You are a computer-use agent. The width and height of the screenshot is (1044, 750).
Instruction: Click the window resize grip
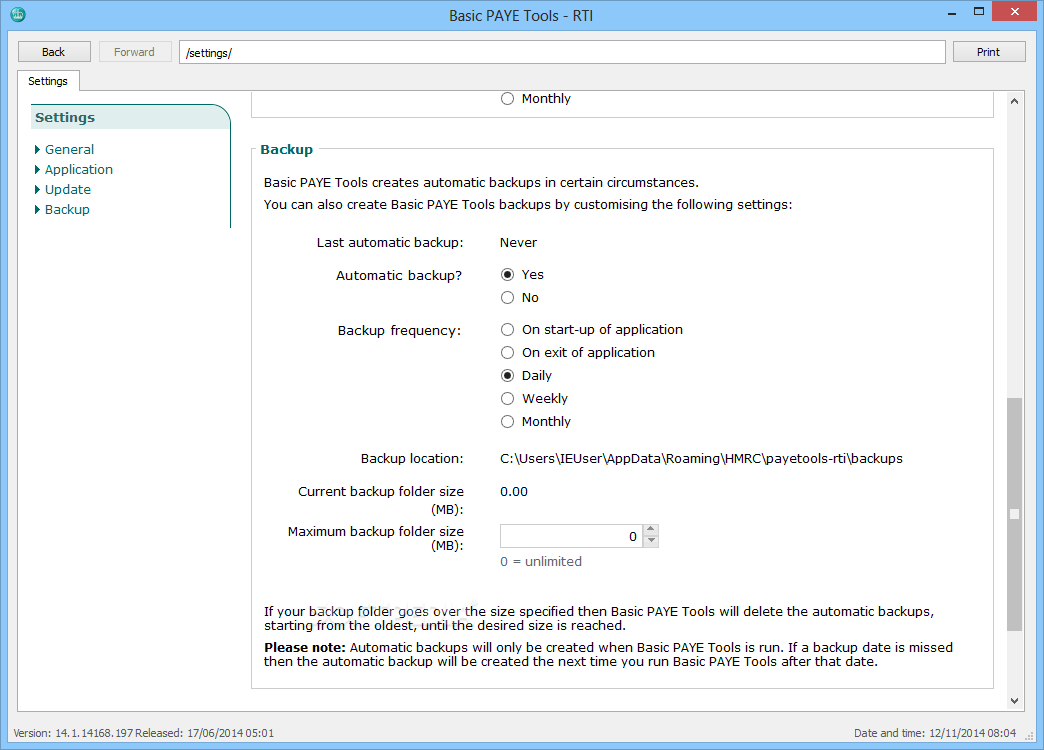[1029, 734]
